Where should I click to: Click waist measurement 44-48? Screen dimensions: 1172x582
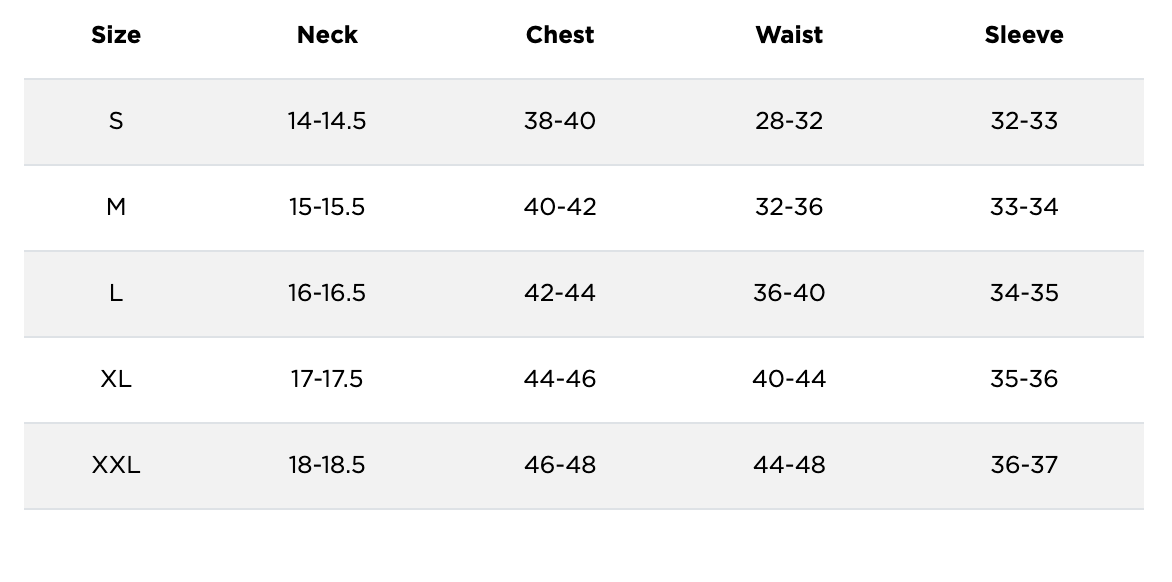tap(789, 465)
